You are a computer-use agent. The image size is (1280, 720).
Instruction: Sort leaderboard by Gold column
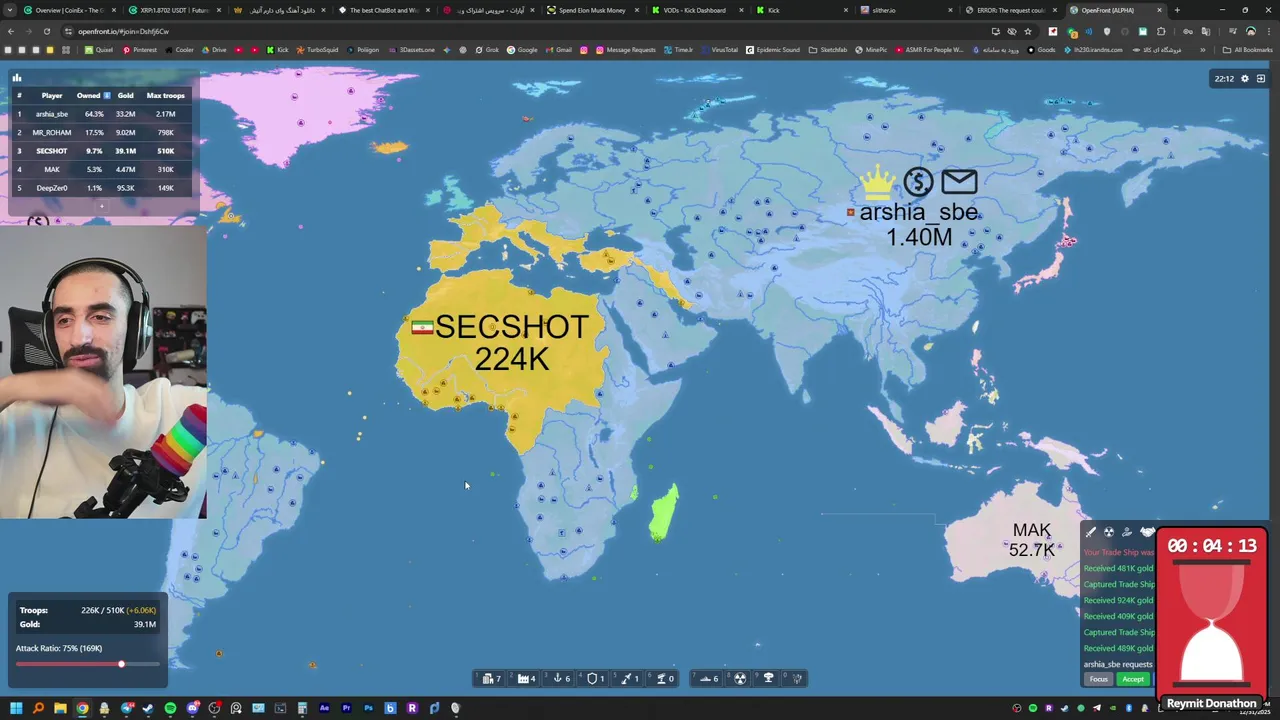click(x=125, y=95)
